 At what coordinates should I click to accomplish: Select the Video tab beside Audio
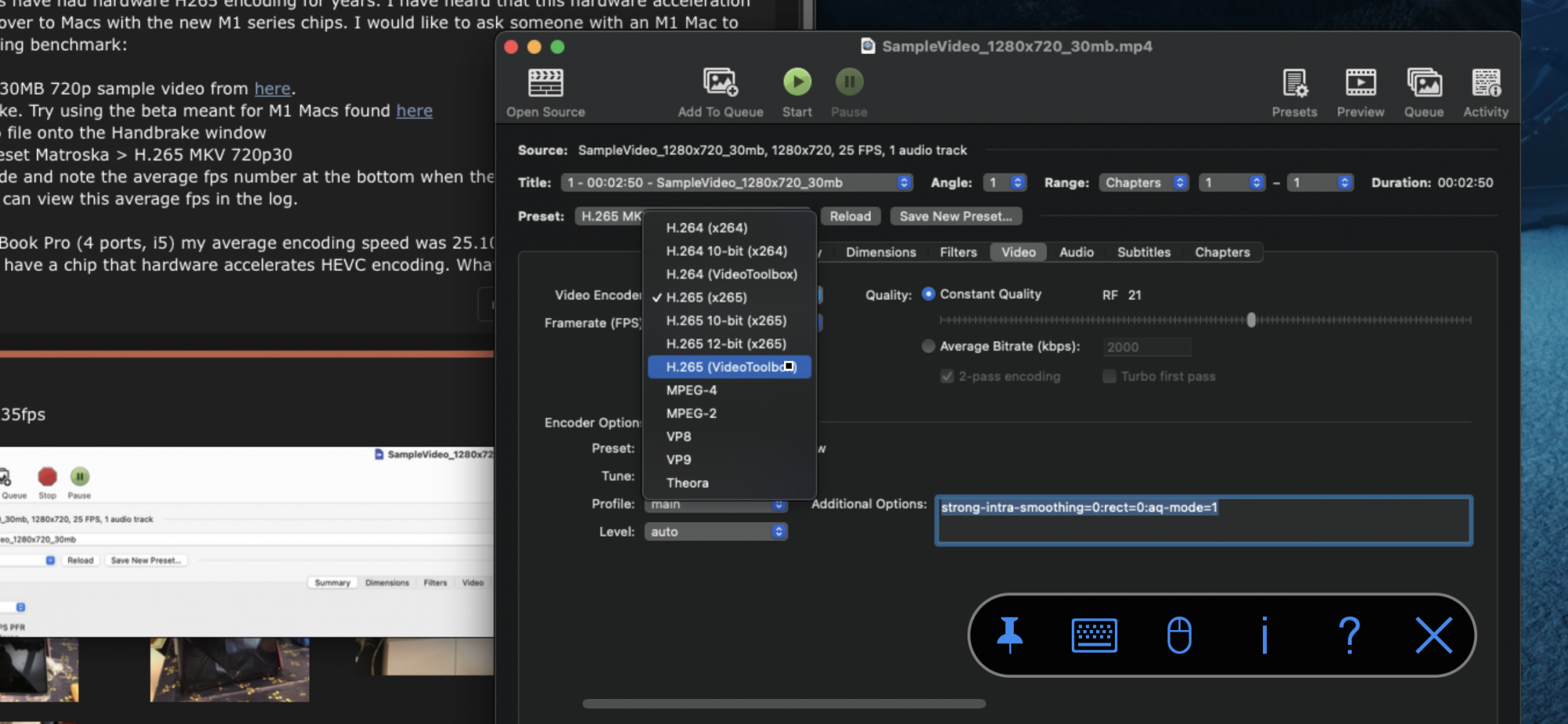tap(1018, 252)
